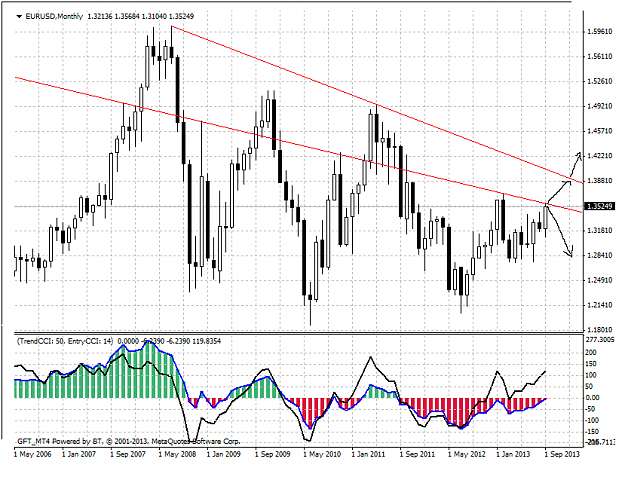Click the 1.52610 price scale label
This screenshot has height=480, width=625.
click(x=600, y=81)
